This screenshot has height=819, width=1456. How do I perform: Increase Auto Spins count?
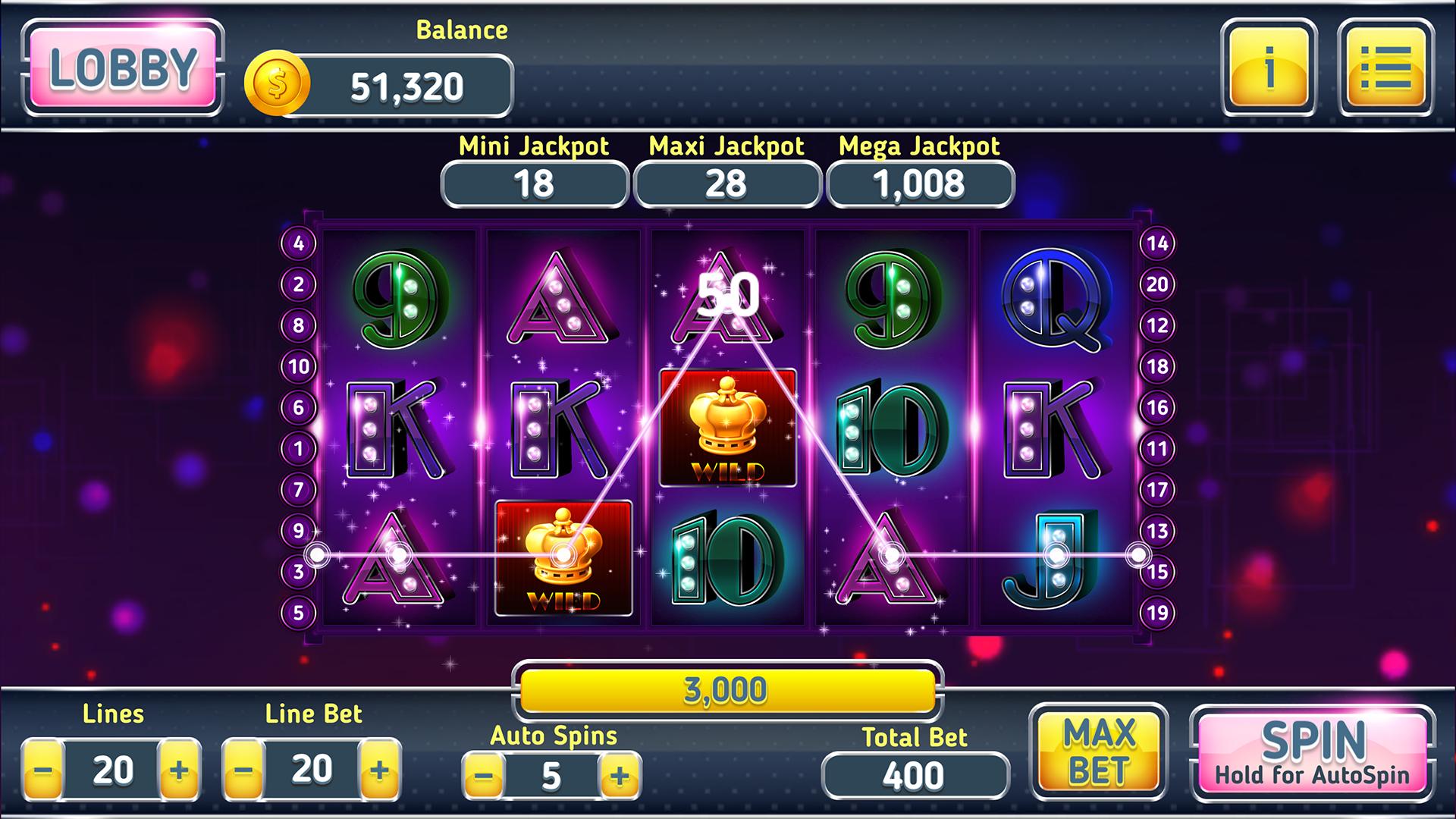pyautogui.click(x=620, y=776)
